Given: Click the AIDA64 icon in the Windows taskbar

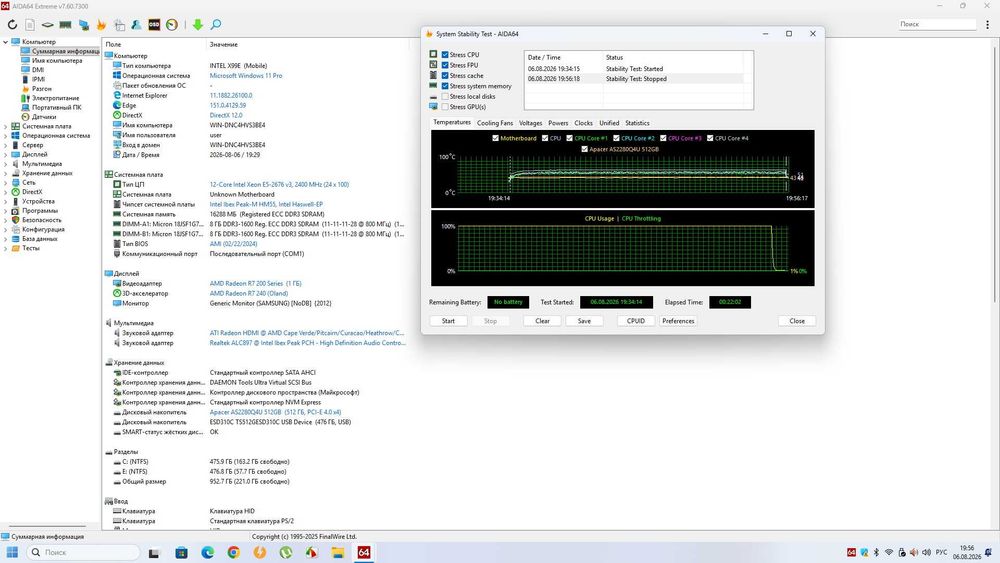Looking at the screenshot, I should (364, 552).
